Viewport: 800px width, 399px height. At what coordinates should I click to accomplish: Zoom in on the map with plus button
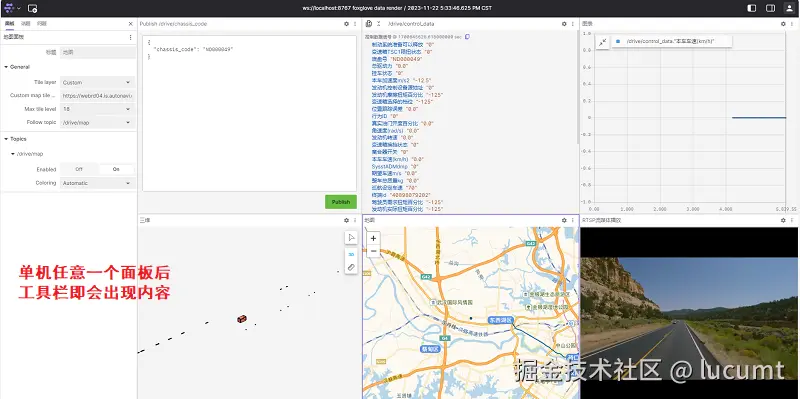click(x=373, y=238)
